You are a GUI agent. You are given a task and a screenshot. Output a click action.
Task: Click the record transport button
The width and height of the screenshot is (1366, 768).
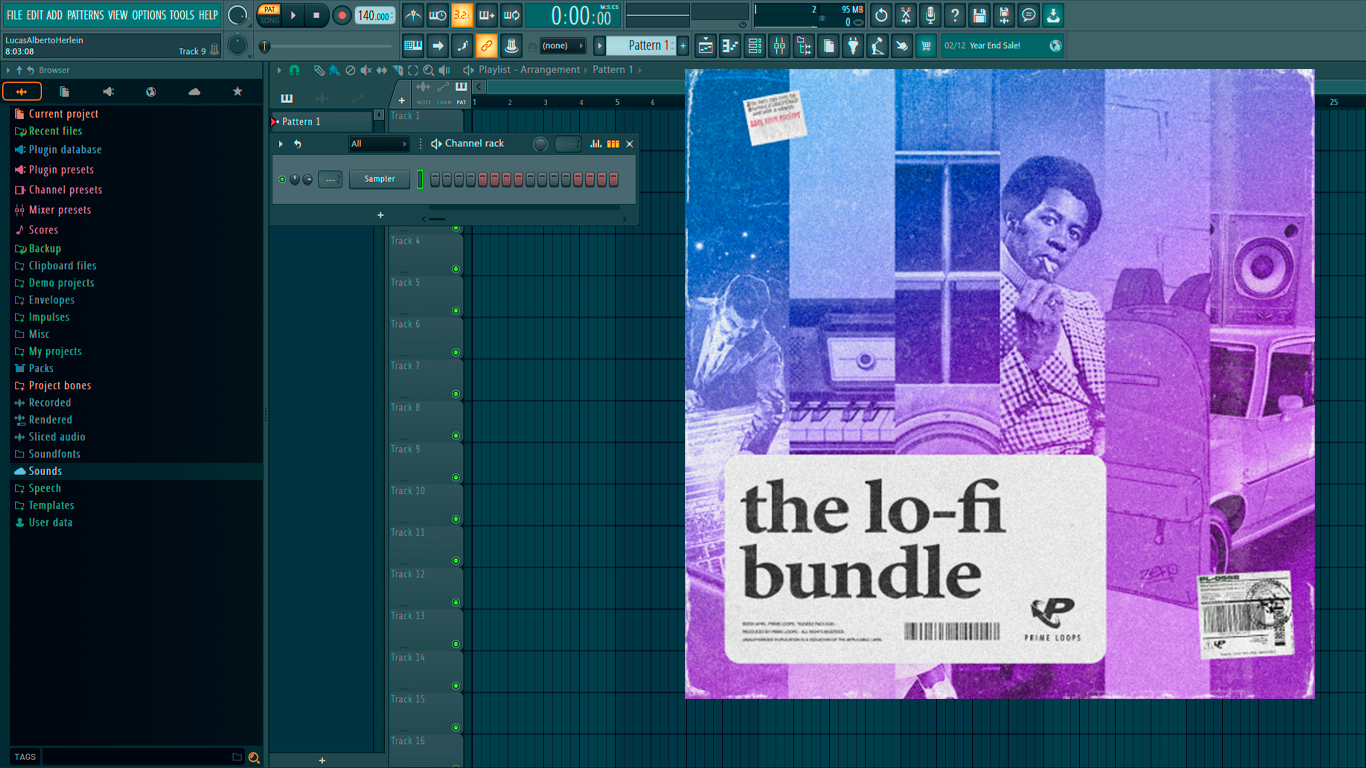[341, 15]
